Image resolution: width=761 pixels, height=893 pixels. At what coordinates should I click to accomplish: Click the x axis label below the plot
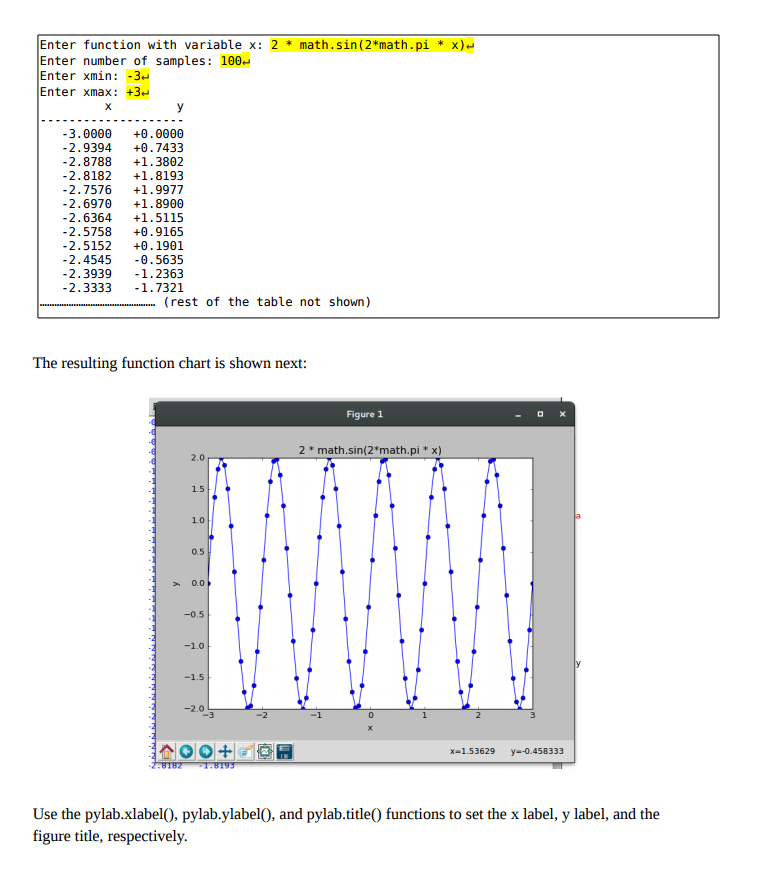coord(370,728)
